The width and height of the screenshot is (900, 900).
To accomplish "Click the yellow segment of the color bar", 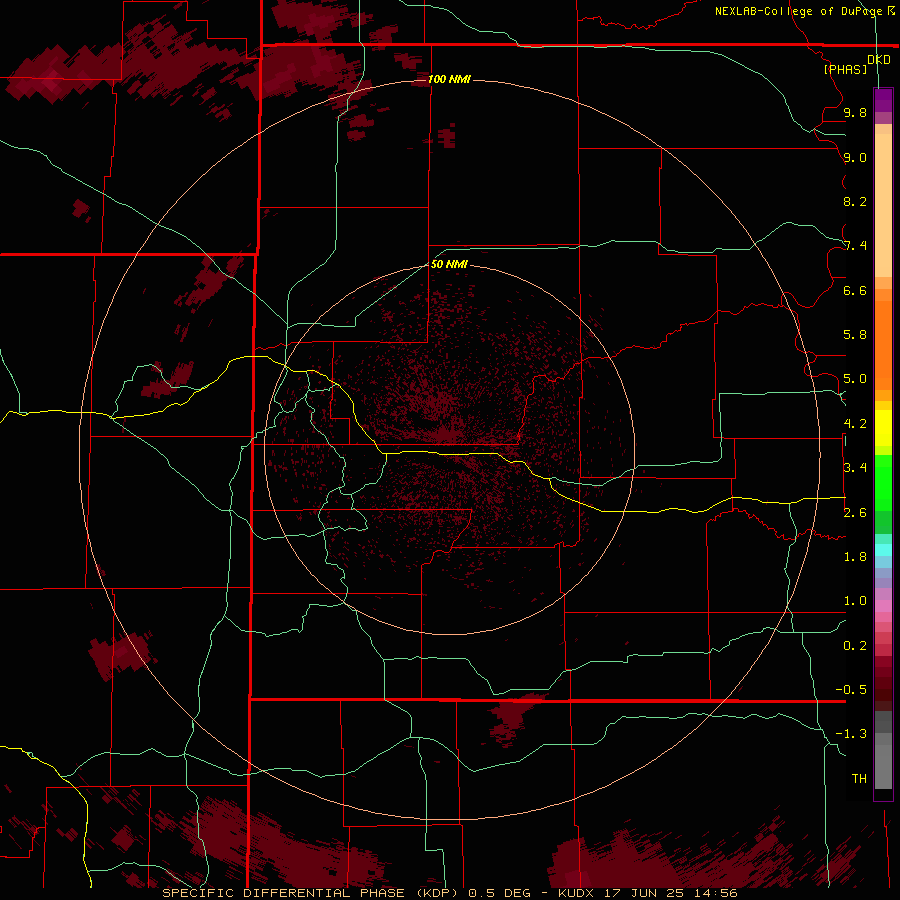I will coord(883,428).
